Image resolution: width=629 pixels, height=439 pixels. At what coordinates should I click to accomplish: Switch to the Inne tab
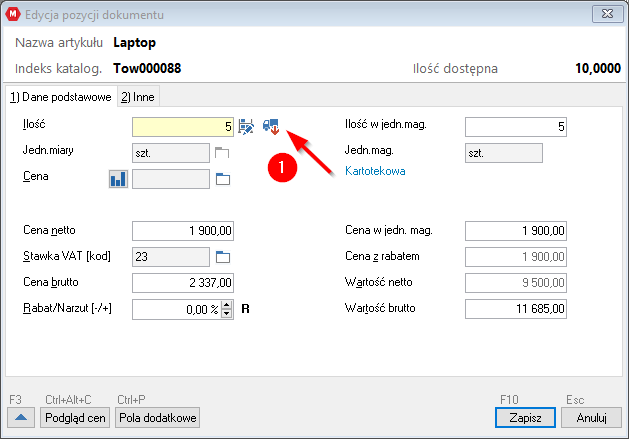click(139, 96)
